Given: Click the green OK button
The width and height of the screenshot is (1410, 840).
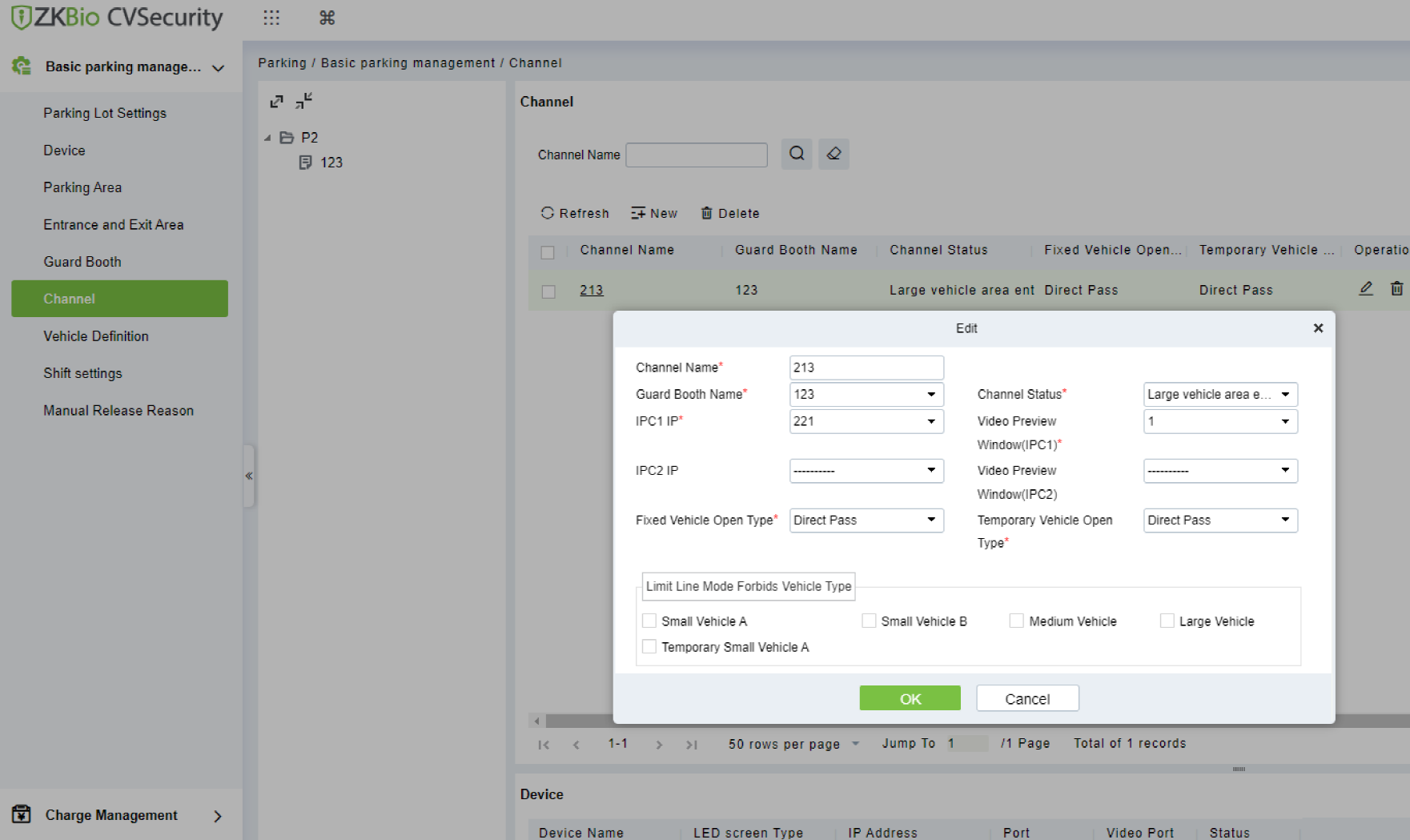Looking at the screenshot, I should [910, 698].
